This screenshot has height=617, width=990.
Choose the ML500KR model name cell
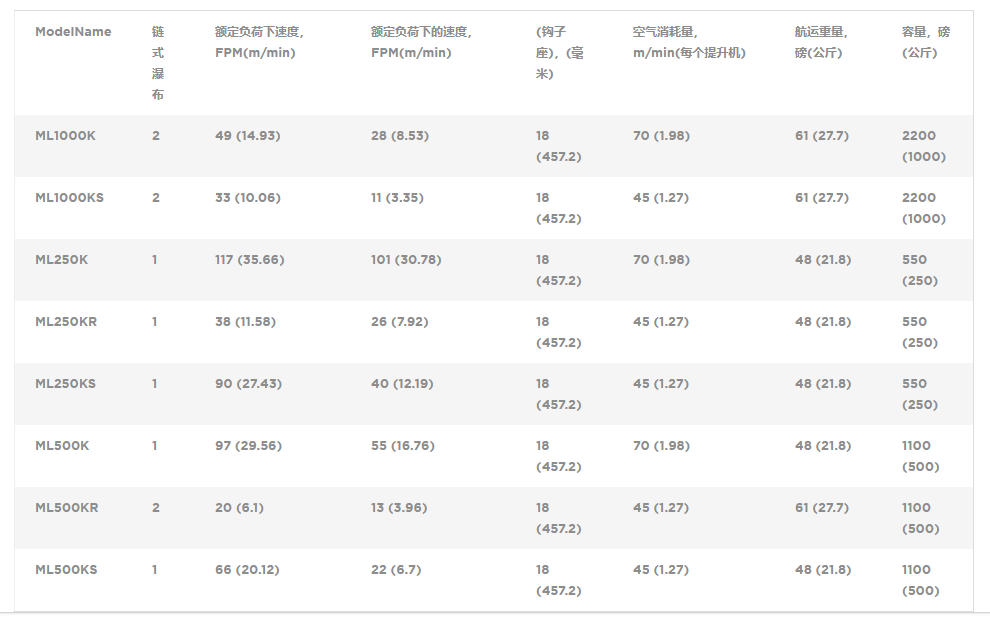[x=66, y=508]
